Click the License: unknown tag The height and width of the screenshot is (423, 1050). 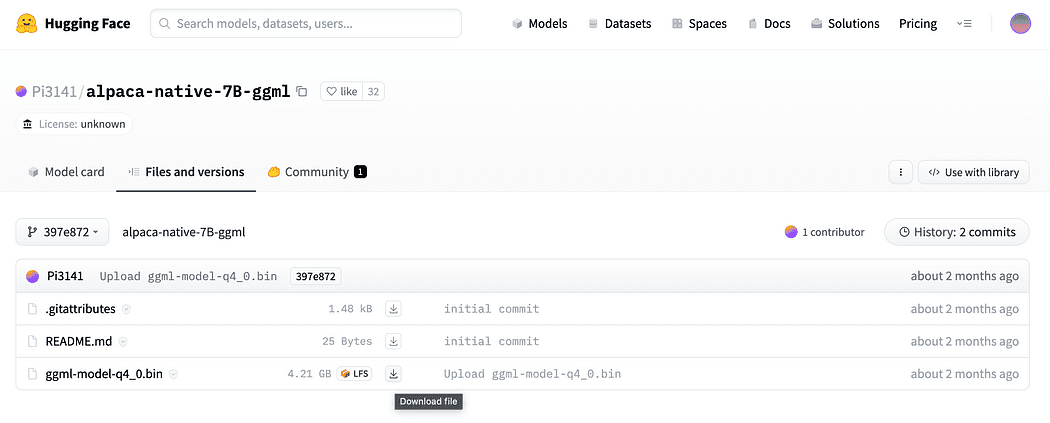(74, 124)
